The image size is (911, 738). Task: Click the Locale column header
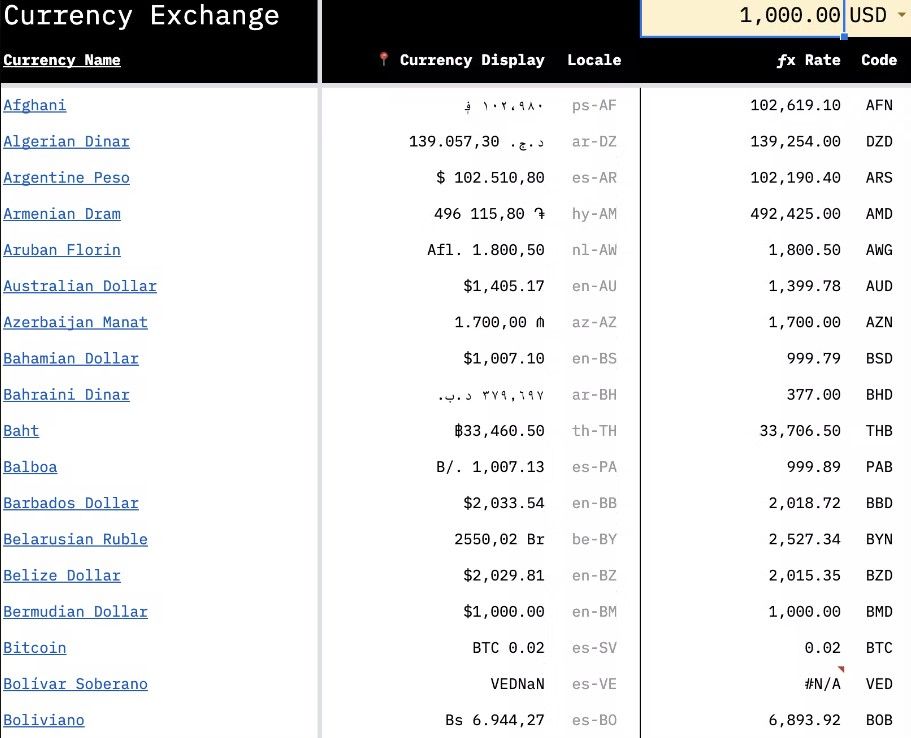point(594,60)
